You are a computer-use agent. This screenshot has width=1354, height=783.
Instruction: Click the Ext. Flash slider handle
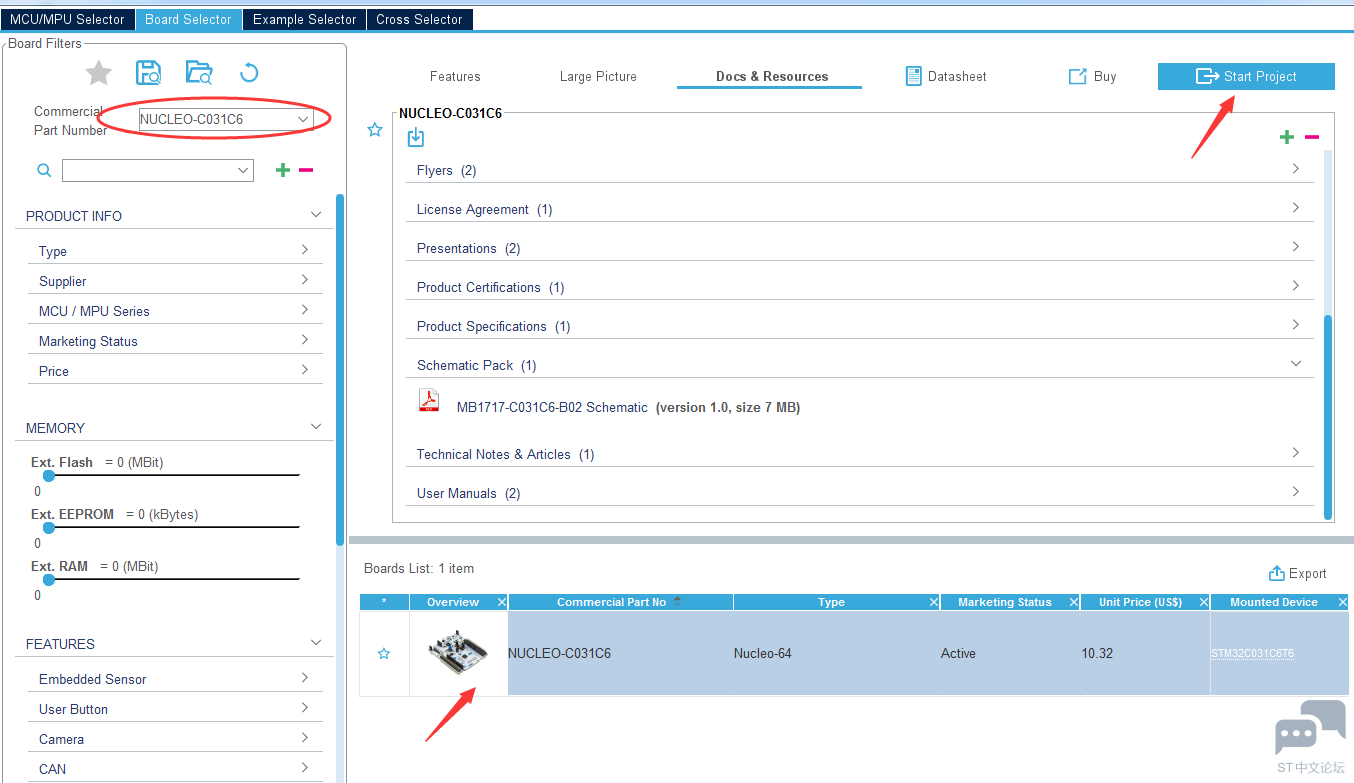tap(48, 475)
